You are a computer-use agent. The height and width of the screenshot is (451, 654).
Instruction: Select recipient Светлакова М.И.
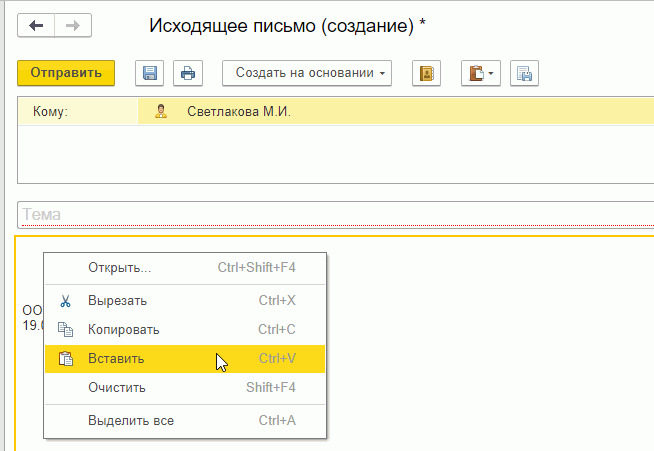(x=239, y=111)
